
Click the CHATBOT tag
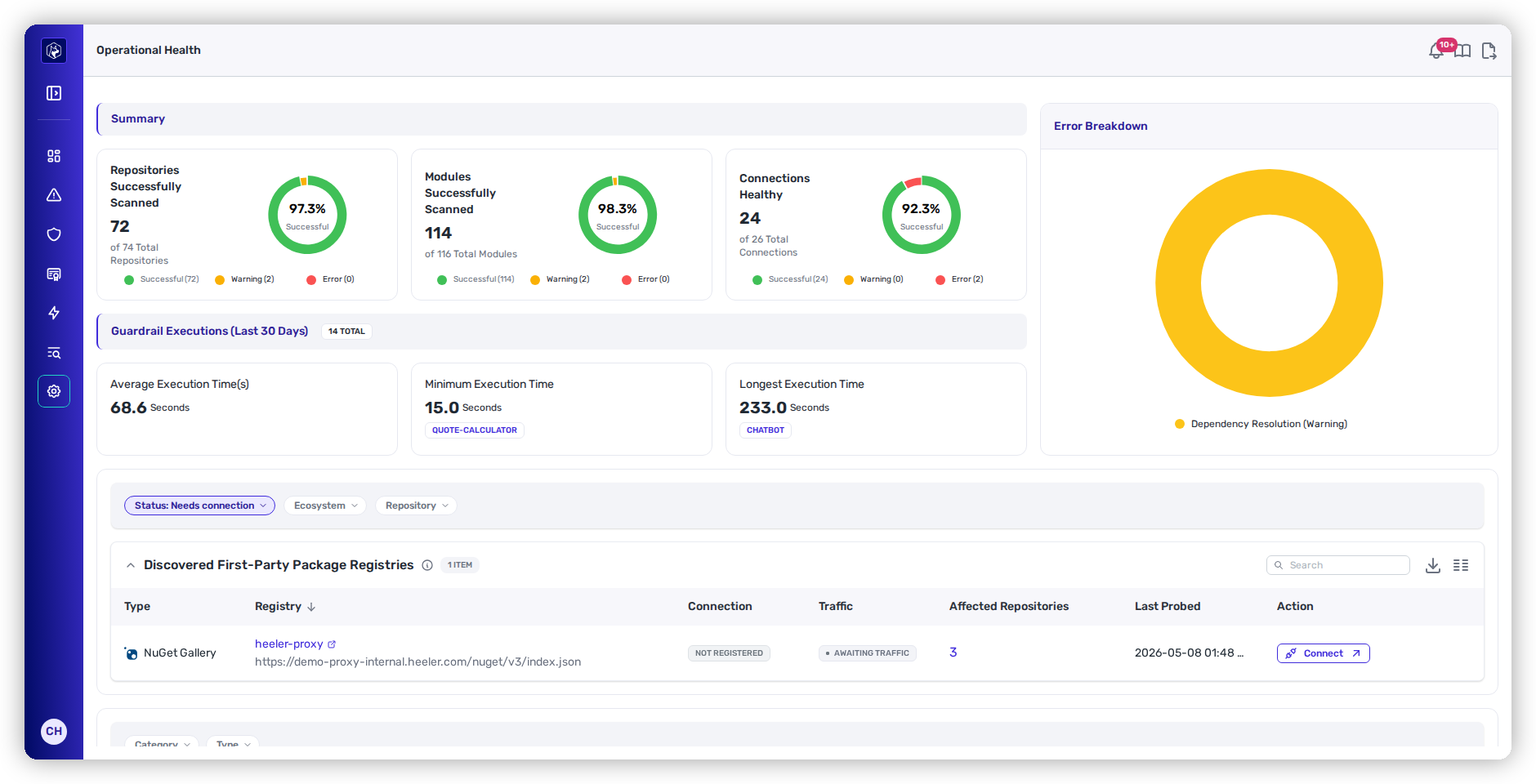click(x=766, y=430)
